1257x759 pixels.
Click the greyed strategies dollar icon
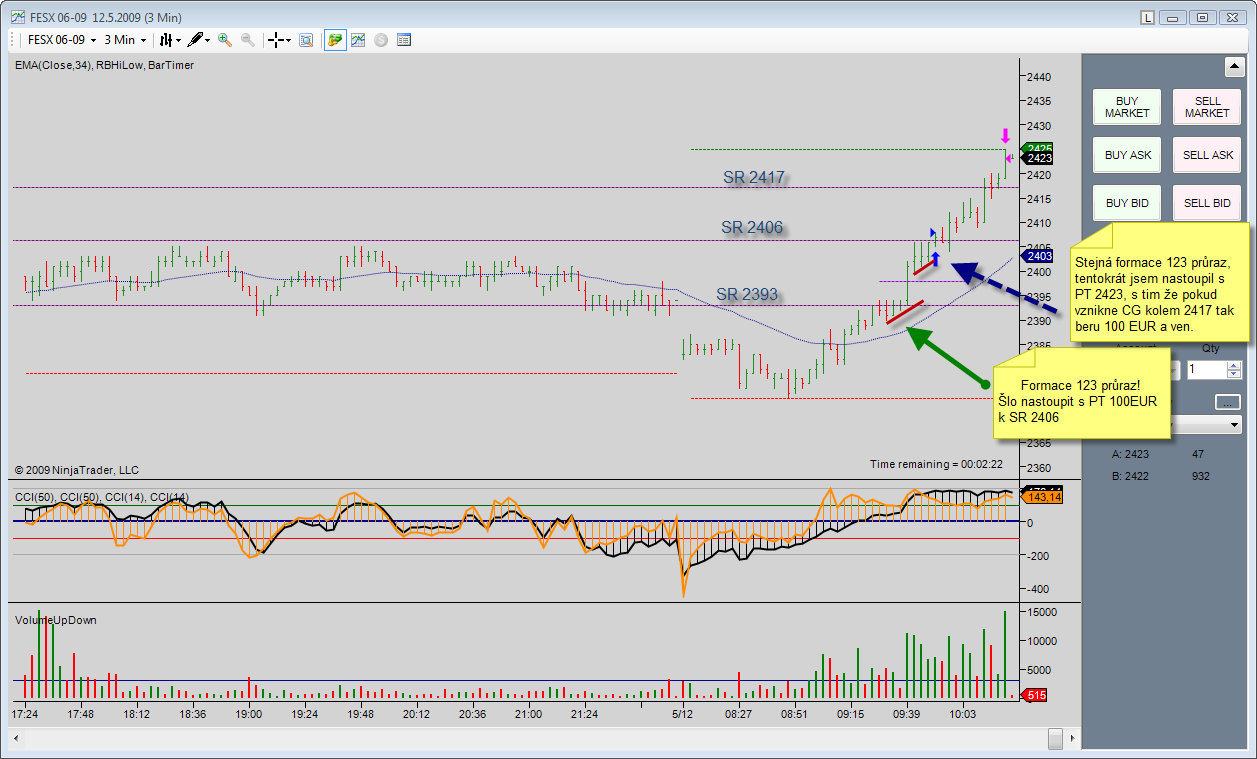pyautogui.click(x=381, y=40)
